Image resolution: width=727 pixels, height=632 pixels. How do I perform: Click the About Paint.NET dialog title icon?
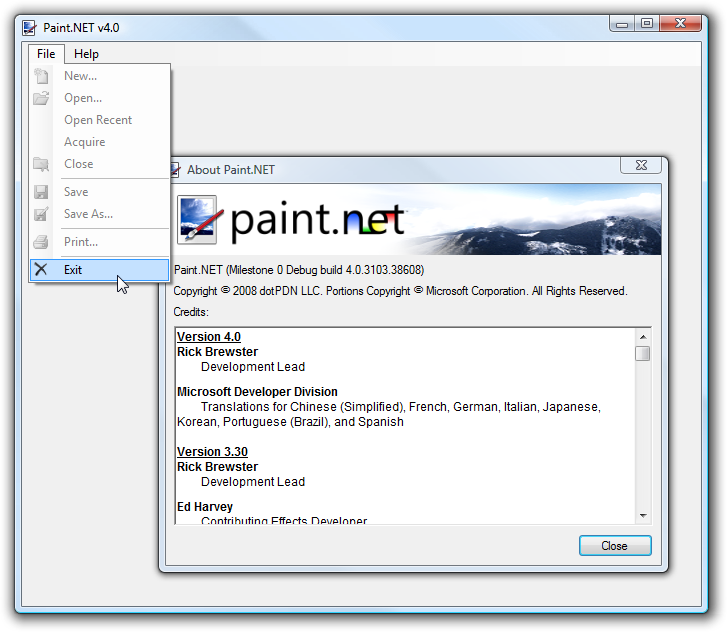click(x=175, y=170)
